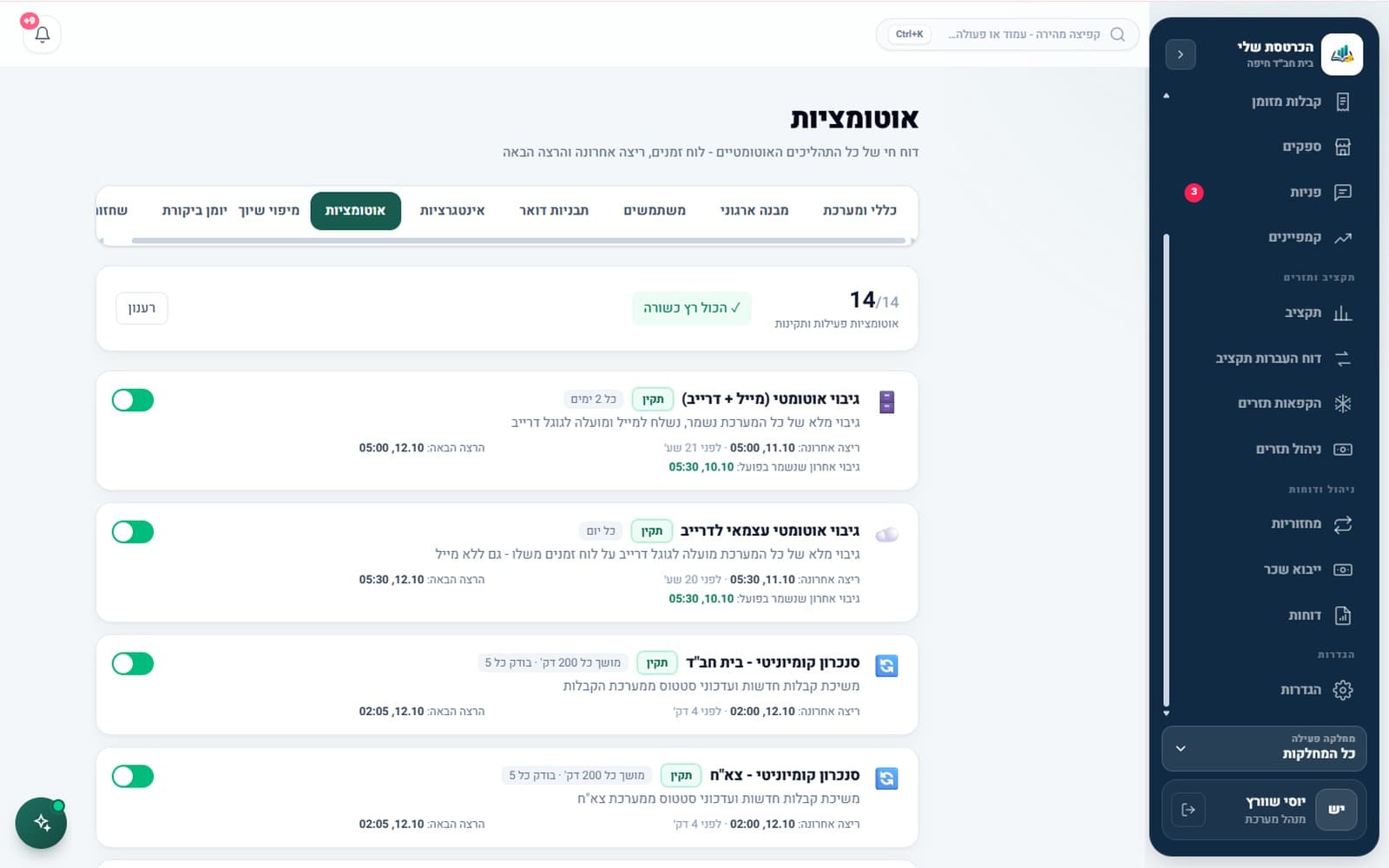Expand מחלקה פעילה department dropdown

(x=1264, y=748)
